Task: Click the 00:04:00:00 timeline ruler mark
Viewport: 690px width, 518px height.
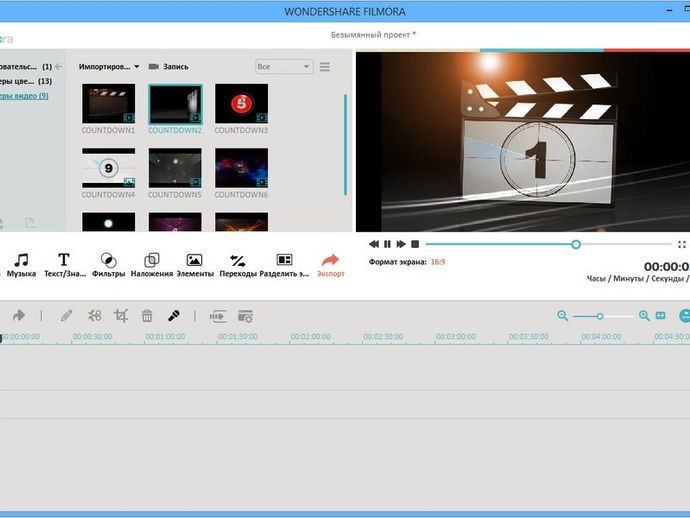Action: click(x=601, y=337)
